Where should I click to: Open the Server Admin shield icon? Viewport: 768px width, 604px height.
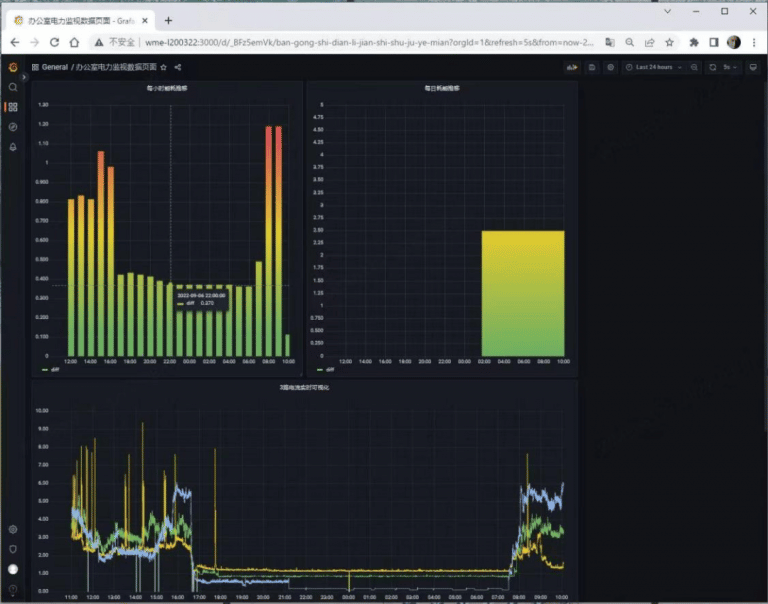tap(13, 549)
